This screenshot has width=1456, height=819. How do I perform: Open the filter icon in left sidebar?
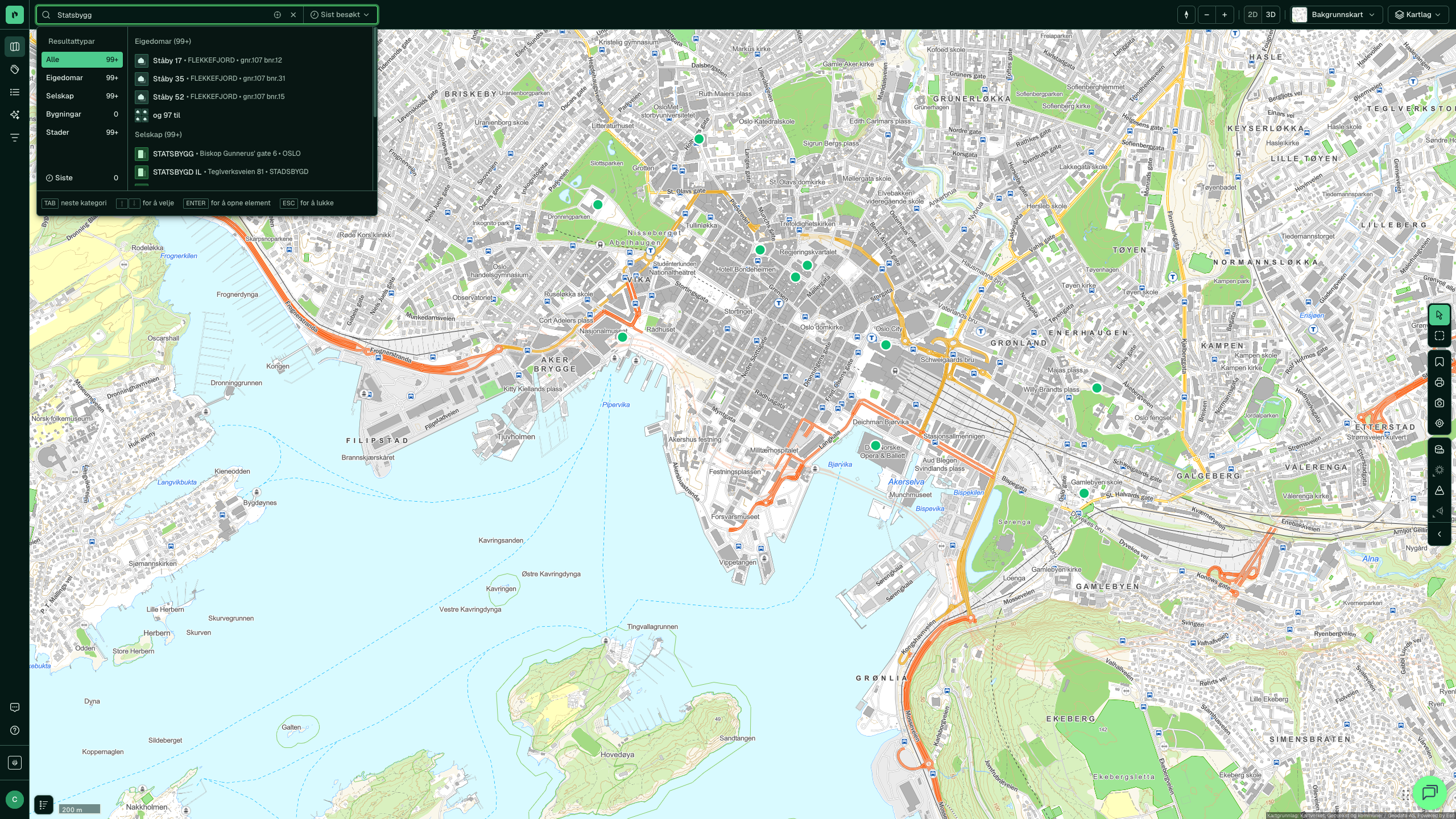(15, 138)
